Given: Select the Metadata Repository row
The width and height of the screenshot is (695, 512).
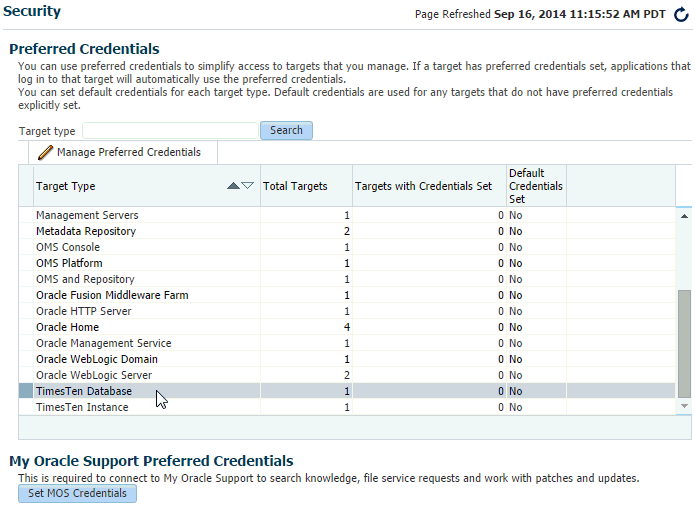Looking at the screenshot, I should [x=347, y=231].
